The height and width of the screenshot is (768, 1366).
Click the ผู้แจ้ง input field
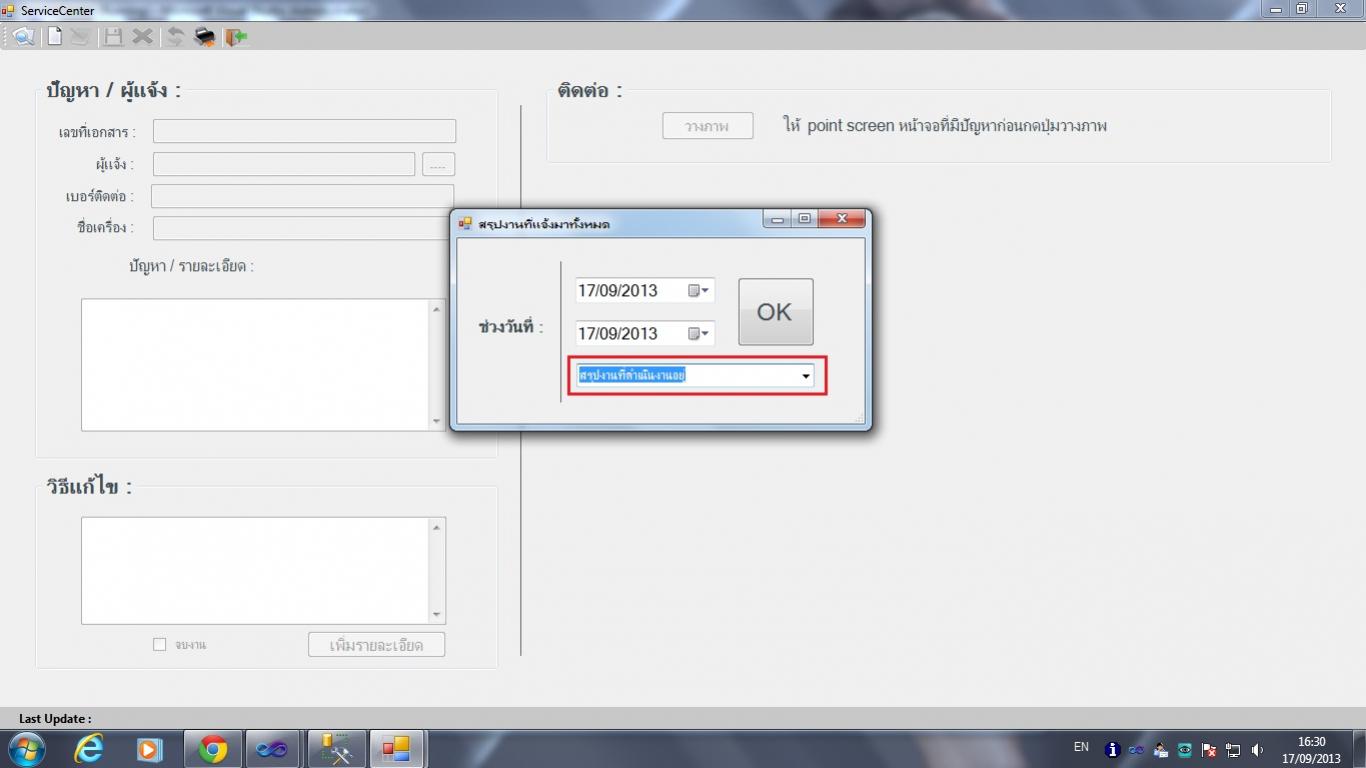tap(284, 164)
